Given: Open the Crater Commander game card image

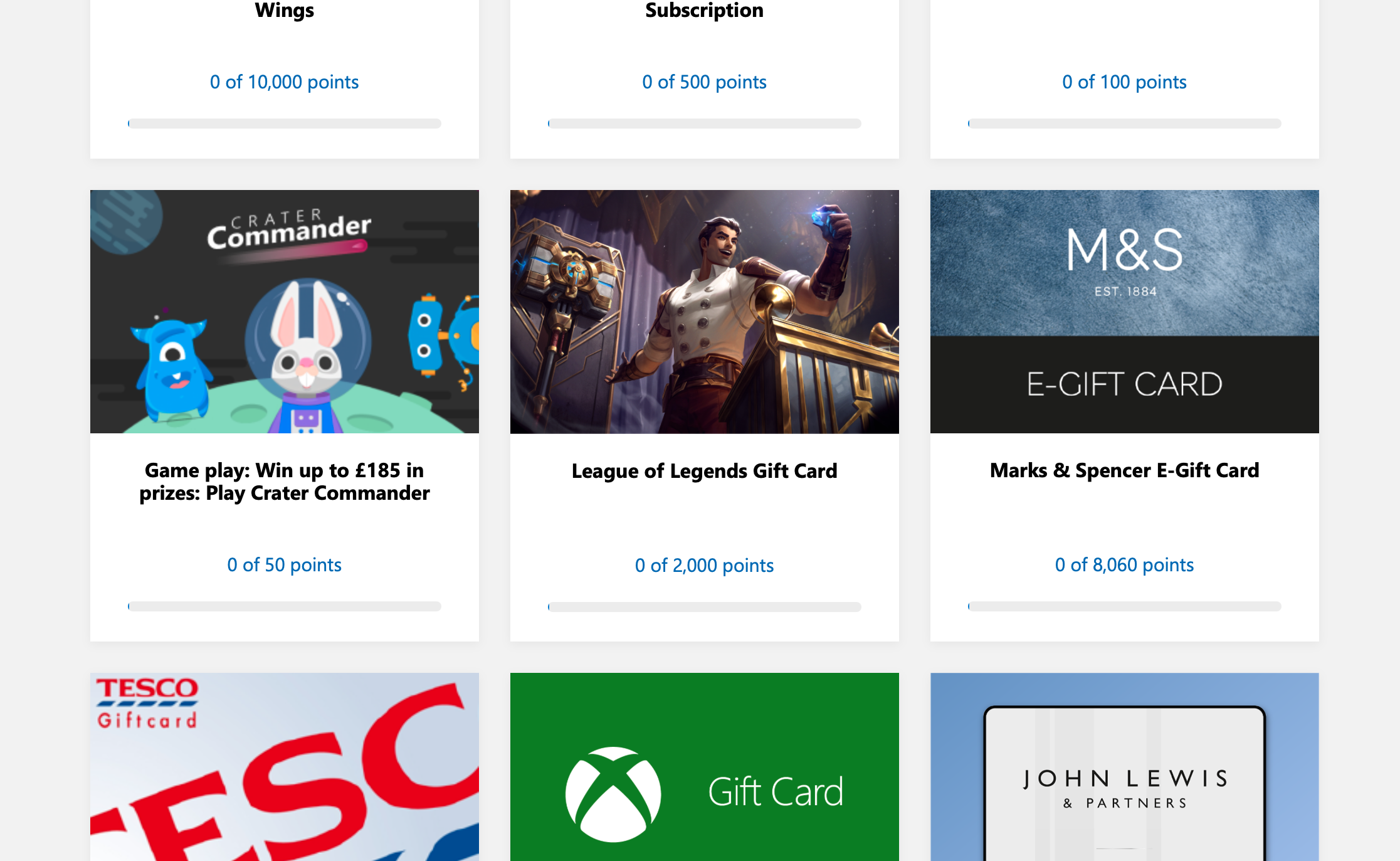Looking at the screenshot, I should click(285, 312).
